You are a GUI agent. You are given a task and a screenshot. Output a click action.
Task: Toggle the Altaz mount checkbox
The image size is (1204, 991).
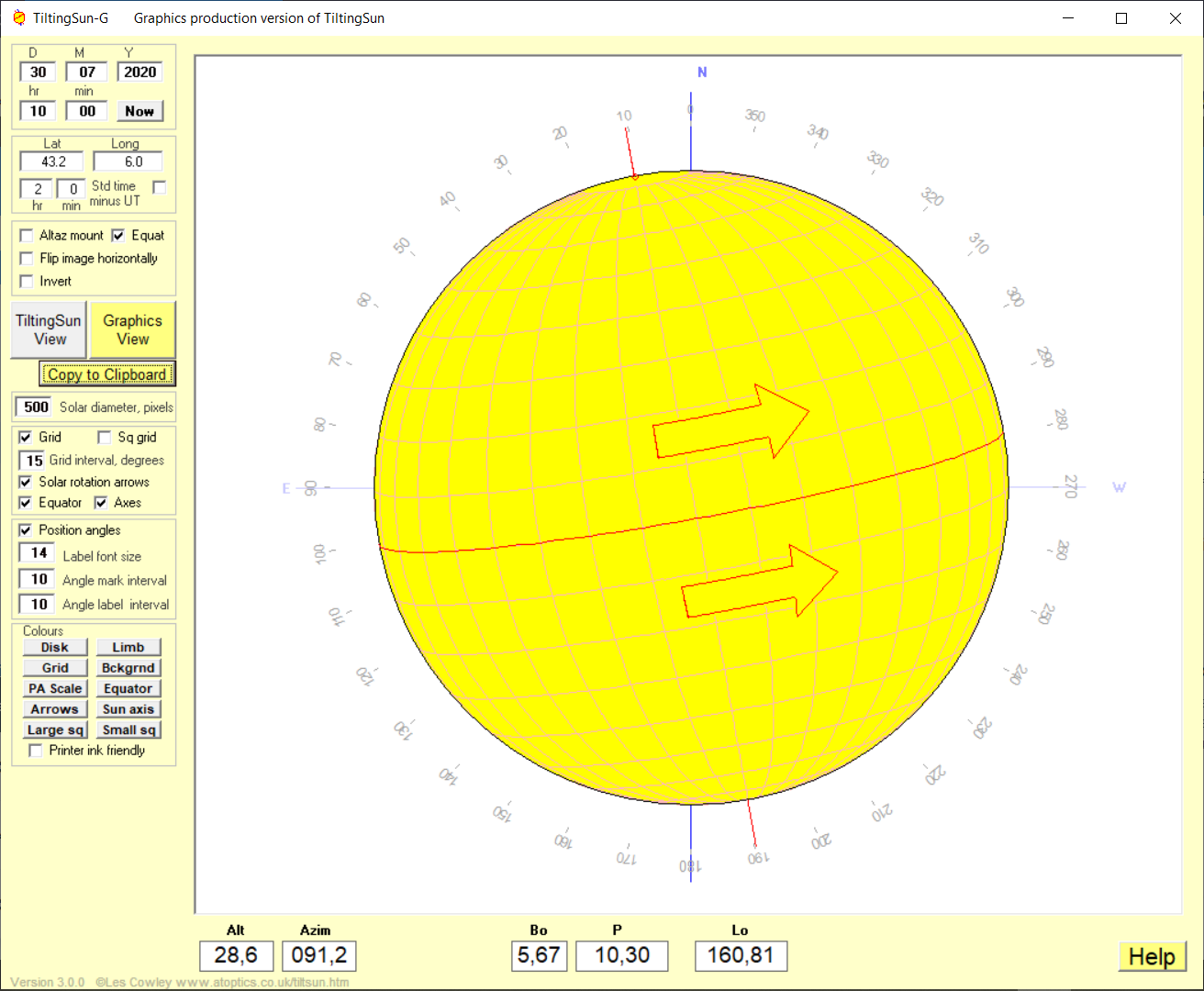click(27, 236)
